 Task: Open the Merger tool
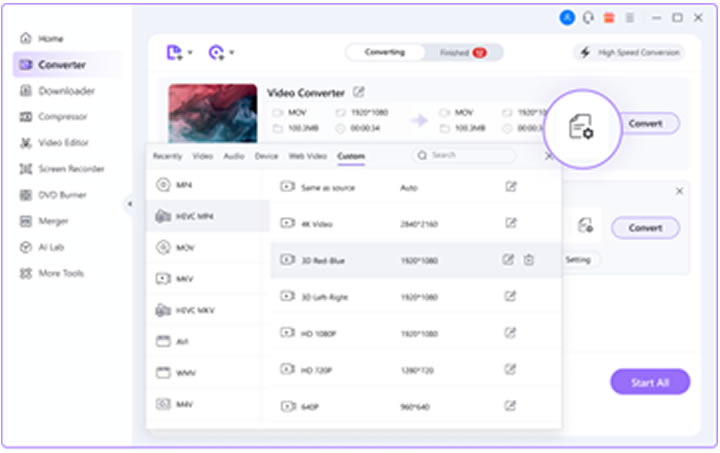pyautogui.click(x=44, y=221)
